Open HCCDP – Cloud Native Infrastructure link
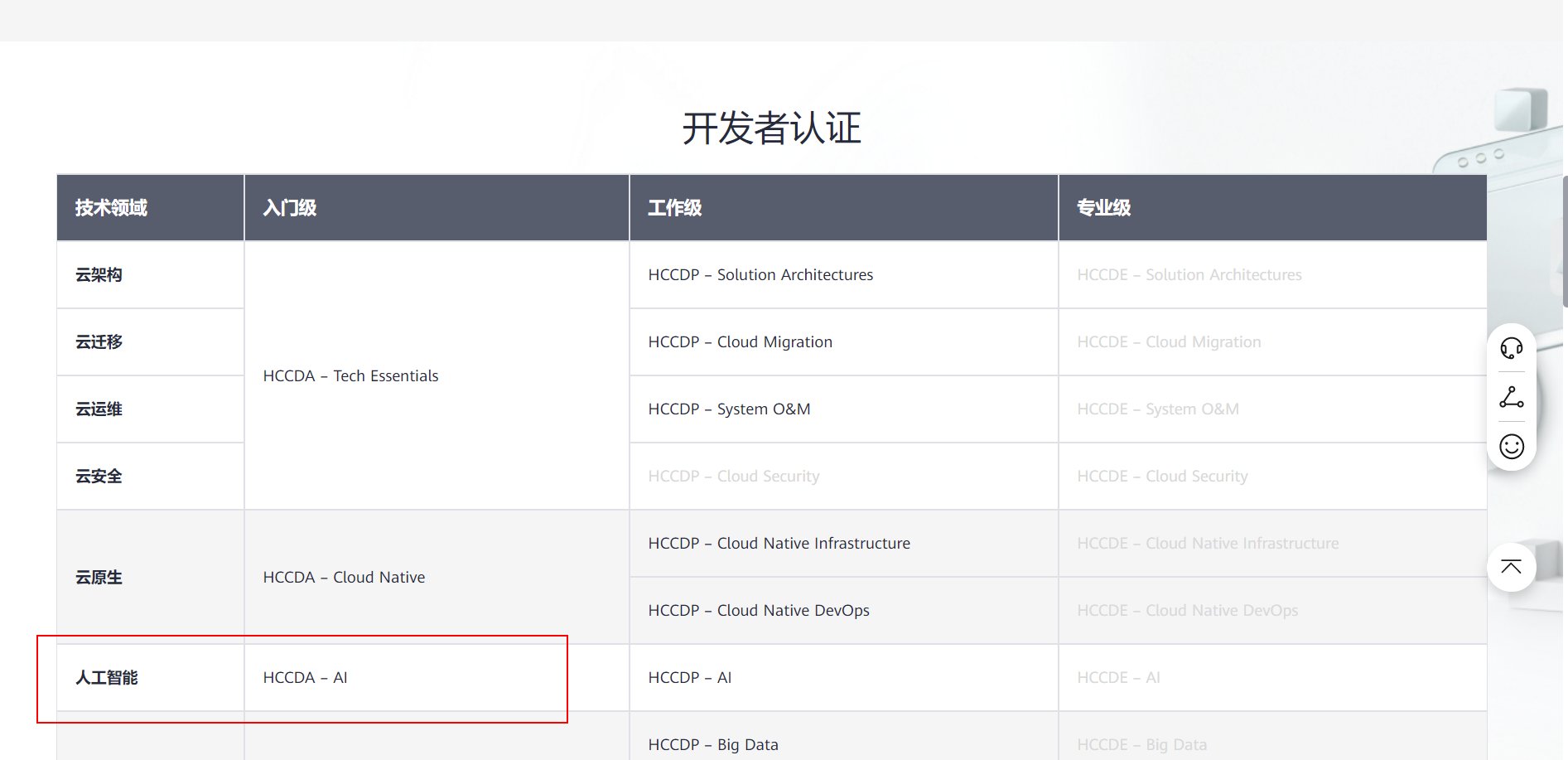 (779, 544)
